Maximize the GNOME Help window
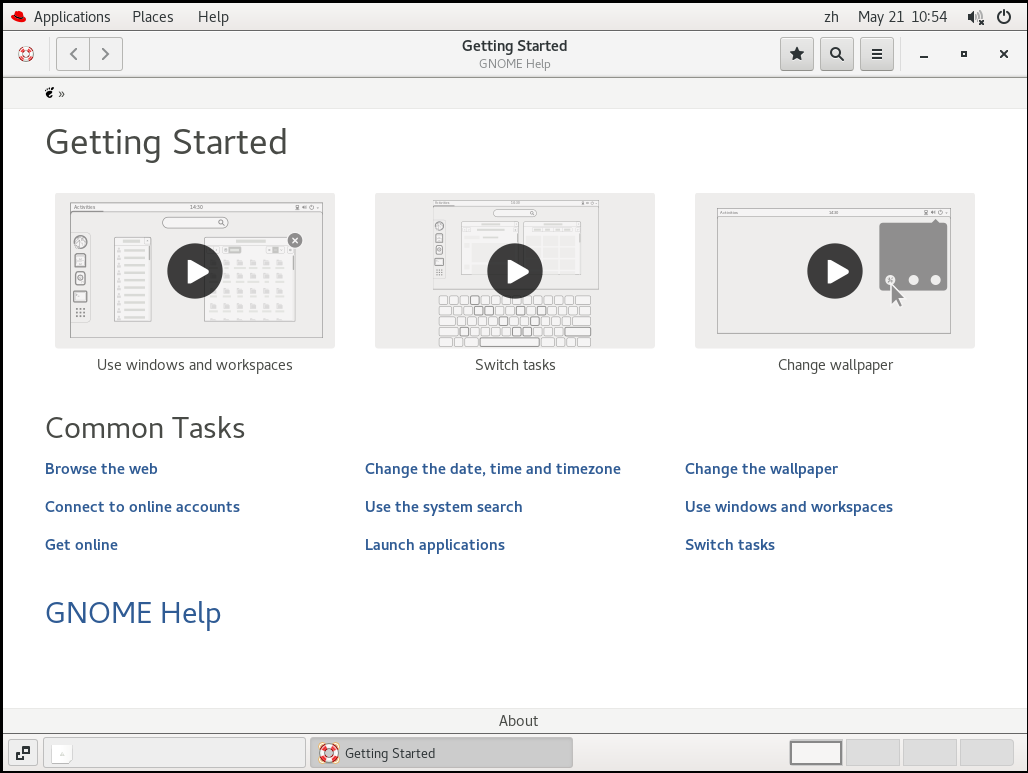The image size is (1028, 773). [x=964, y=54]
